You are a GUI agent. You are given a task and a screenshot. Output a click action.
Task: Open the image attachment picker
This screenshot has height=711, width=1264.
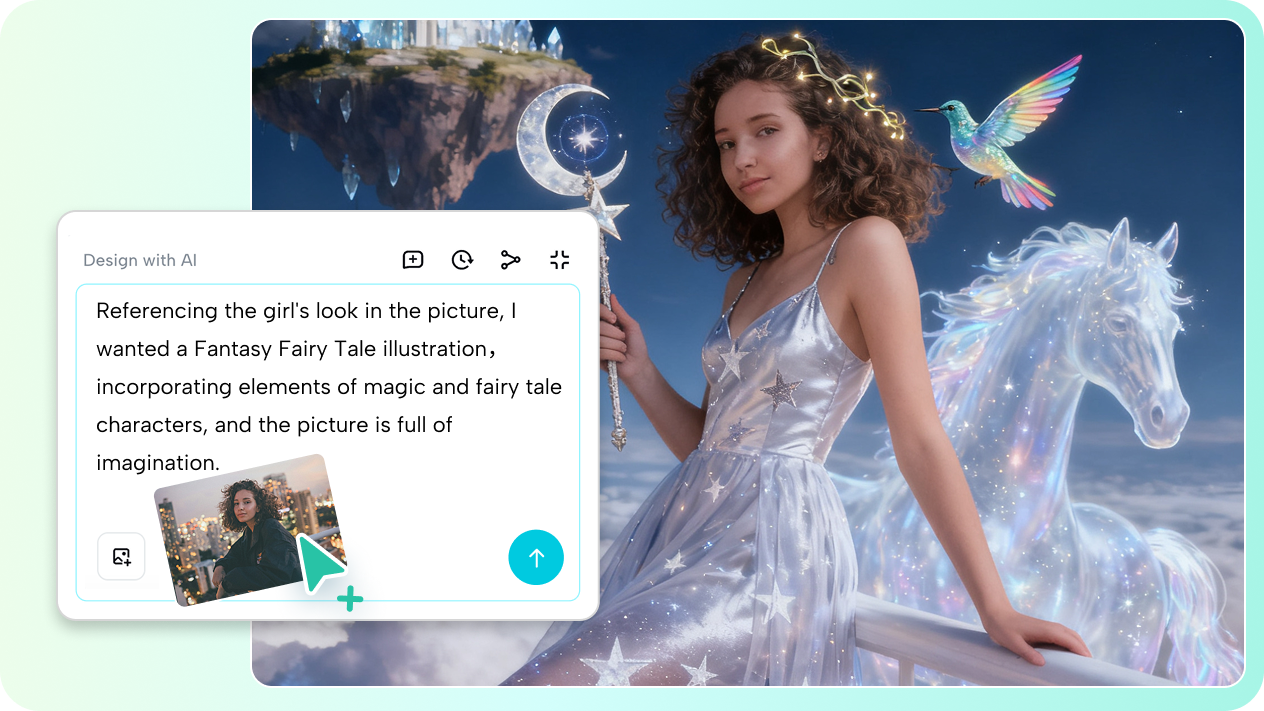pos(121,557)
